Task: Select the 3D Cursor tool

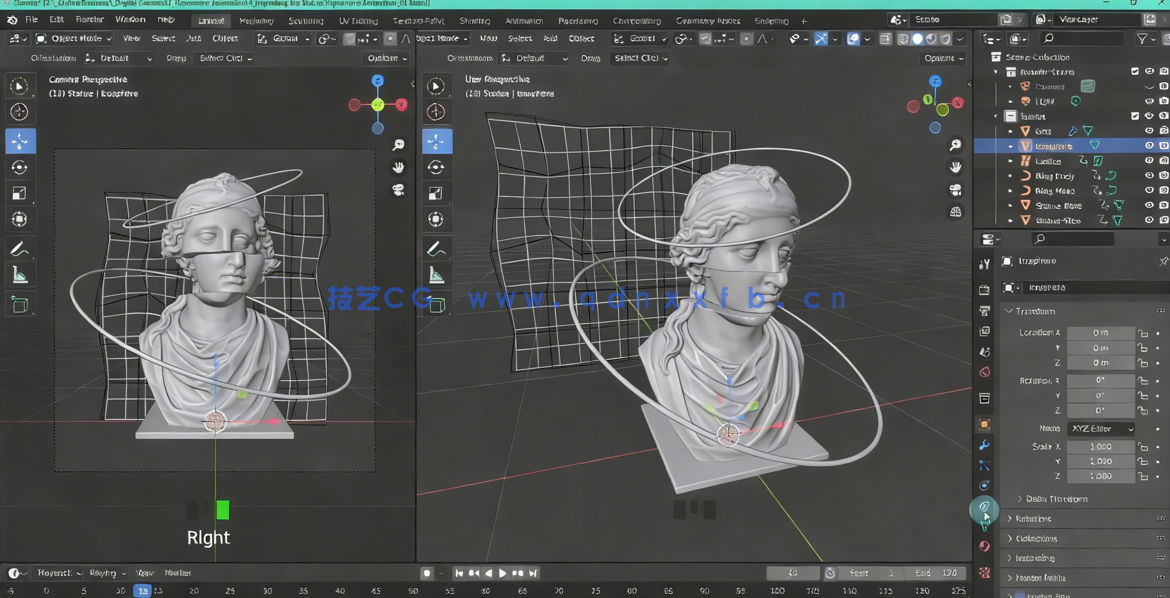Action: [20, 113]
